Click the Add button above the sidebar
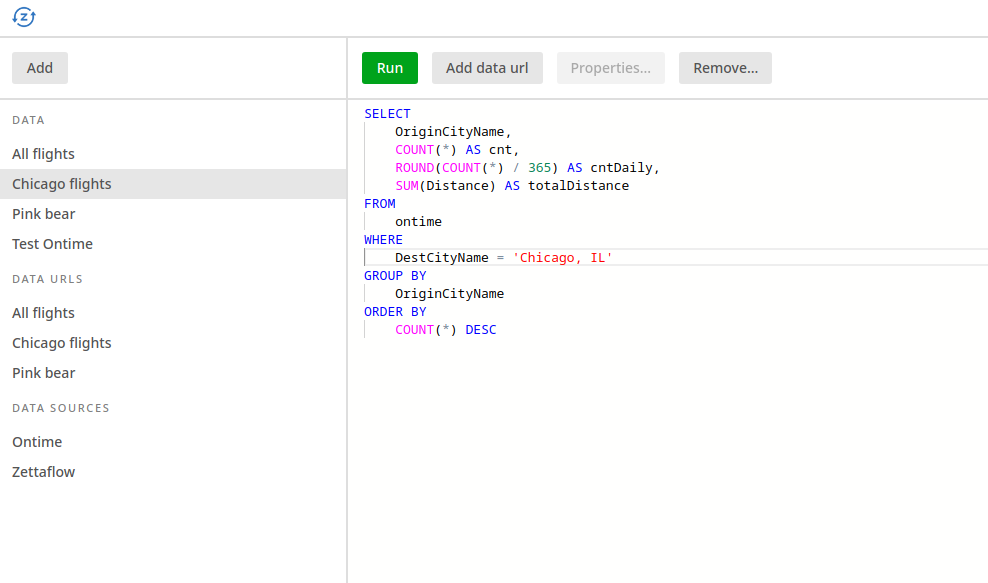Viewport: 988px width, 583px height. point(39,67)
